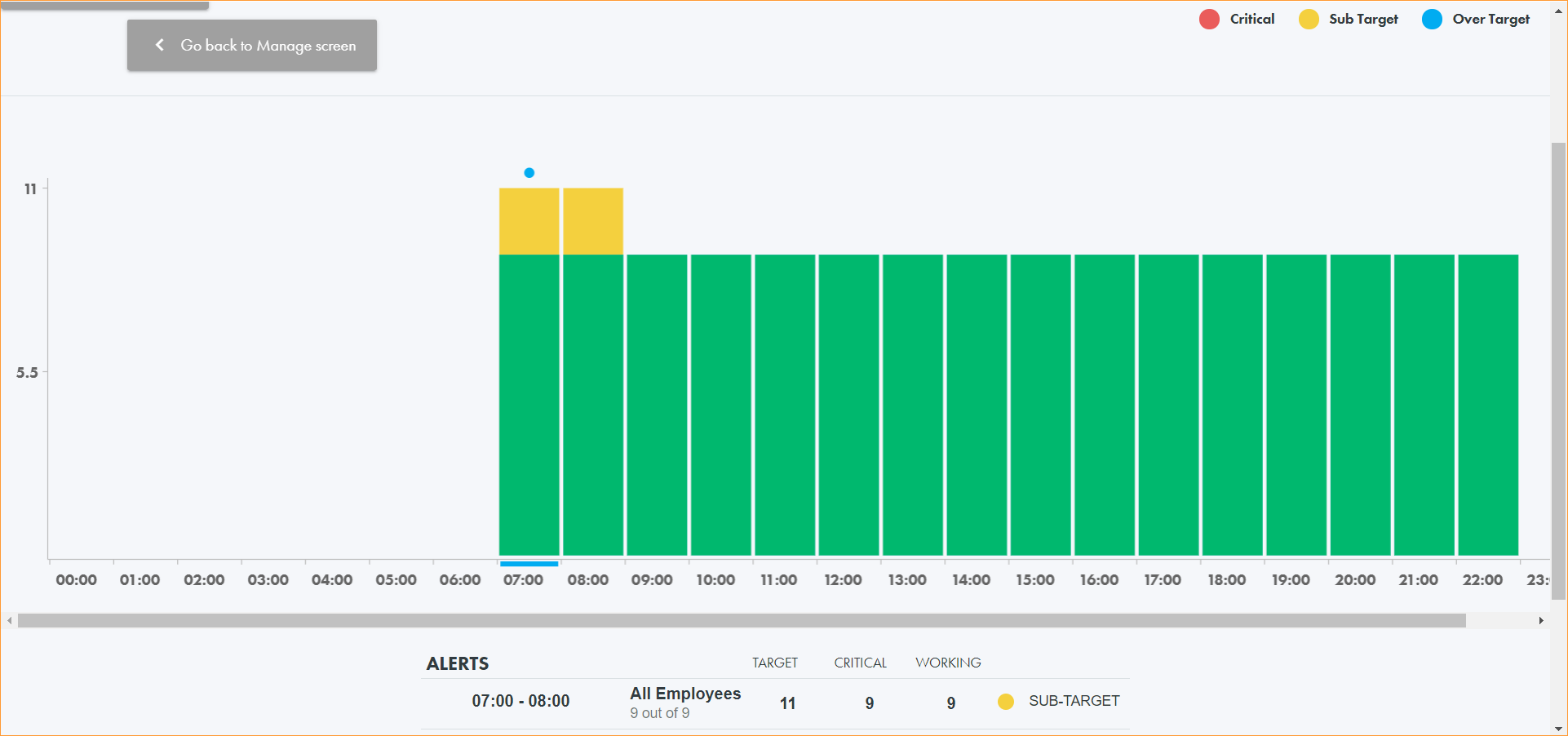
Task: Click the red Critical legend circle
Action: 1209,20
